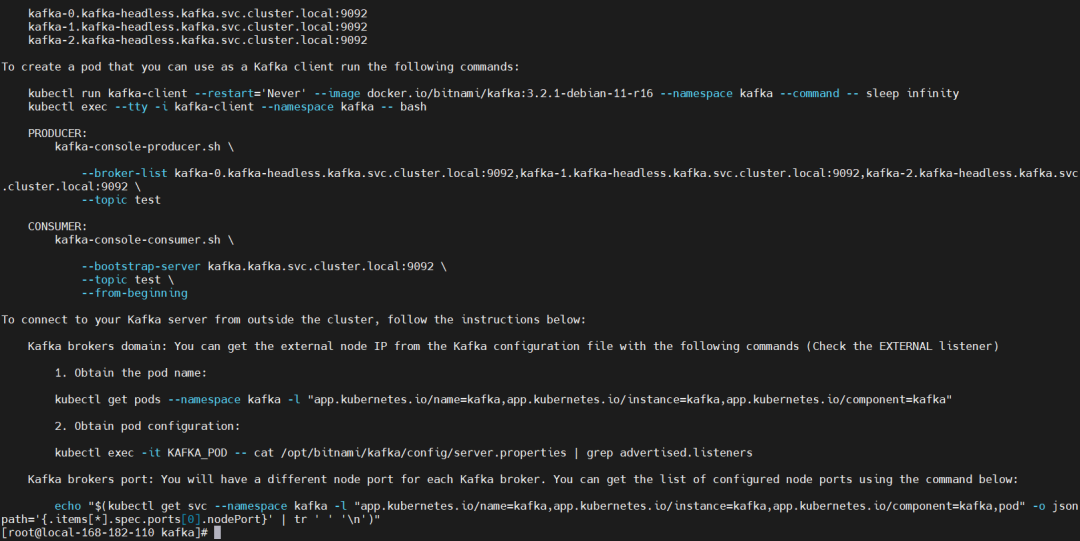Click the '--bootstrap-server' option
Viewport: 1080px width, 541px height.
(141, 266)
